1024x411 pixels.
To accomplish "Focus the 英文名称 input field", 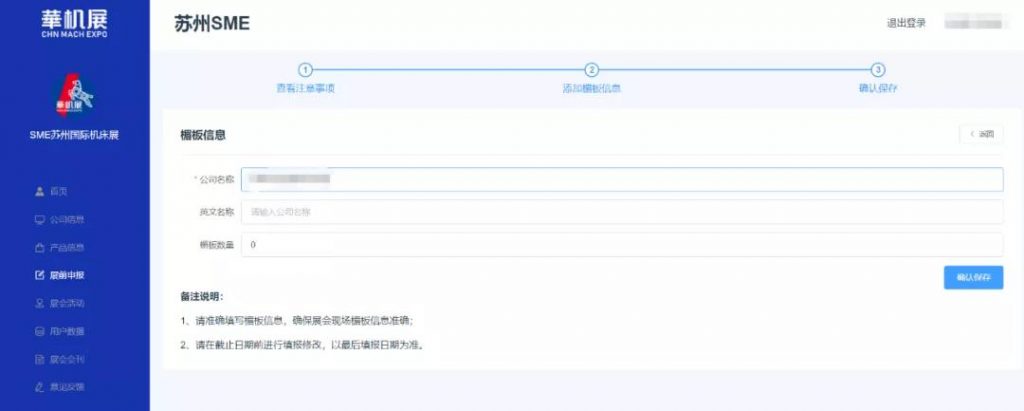I will click(622, 212).
